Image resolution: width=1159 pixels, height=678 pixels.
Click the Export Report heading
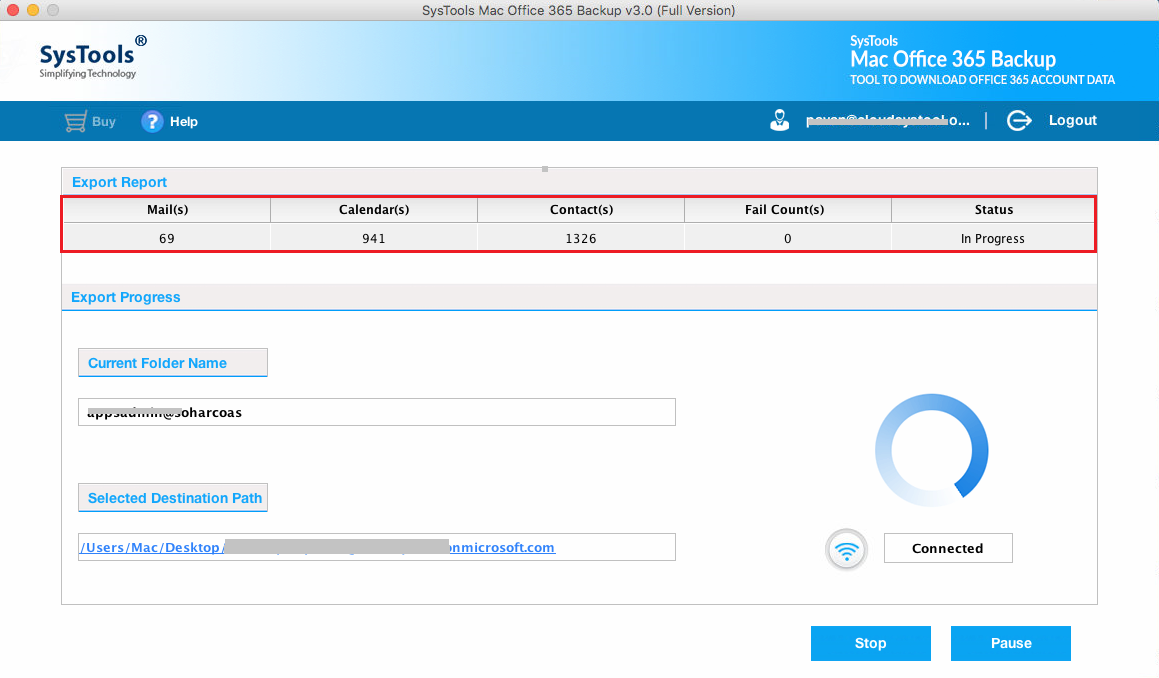119,183
